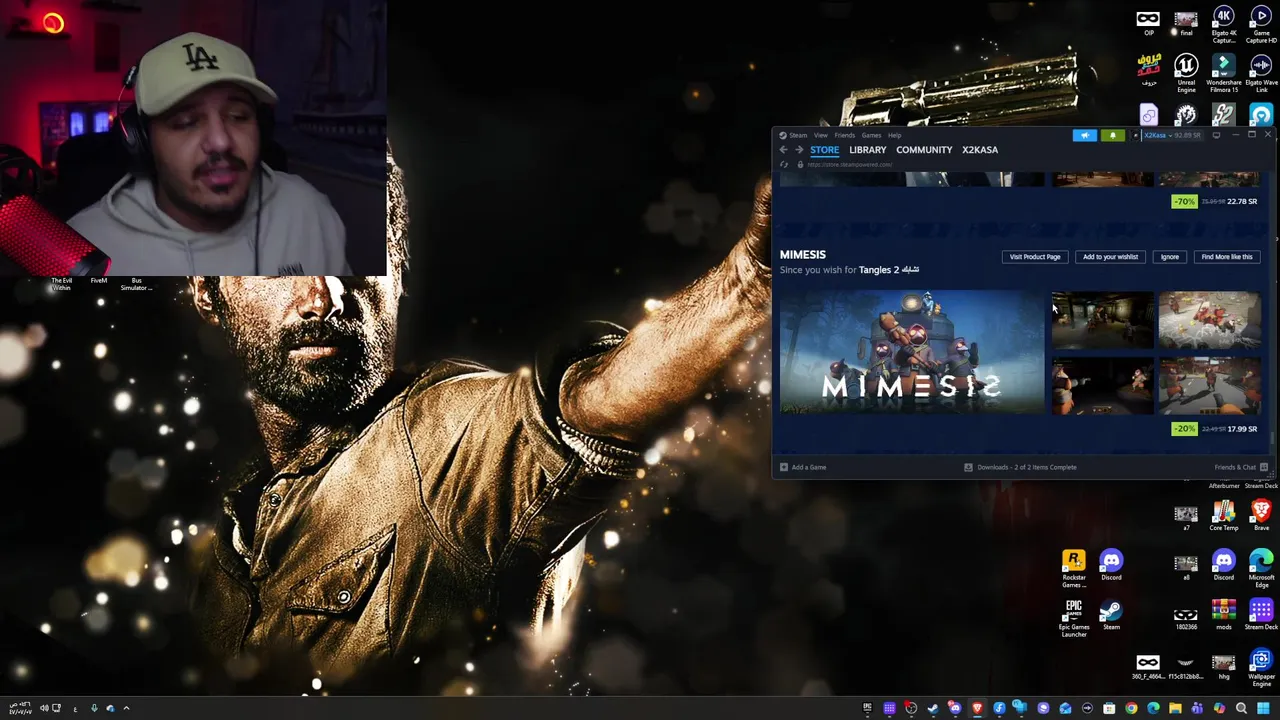Select the OIP desktop file
This screenshot has height=720, width=1280.
click(1148, 22)
